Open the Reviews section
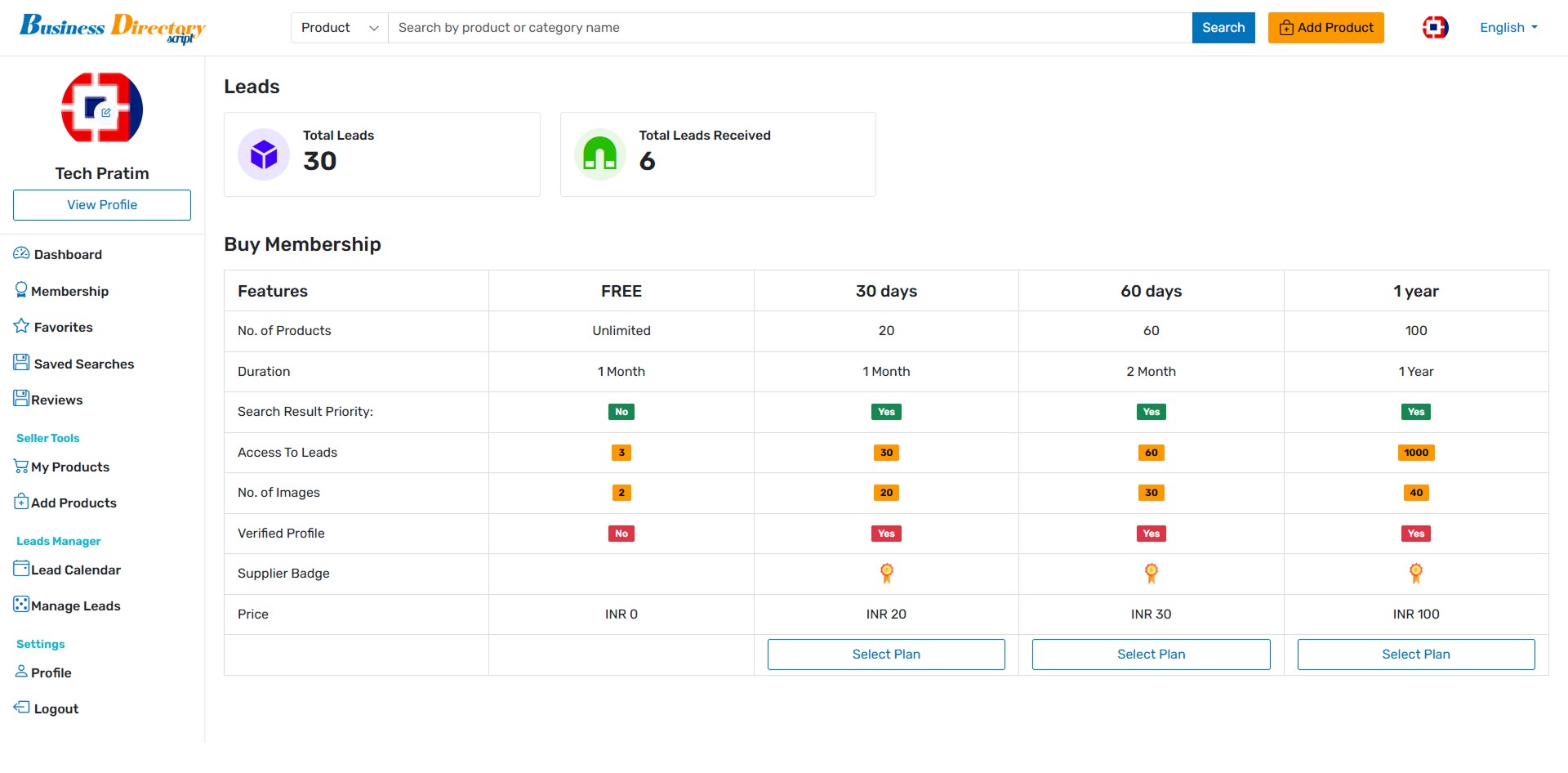Viewport: 1568px width, 773px height. point(20,397)
